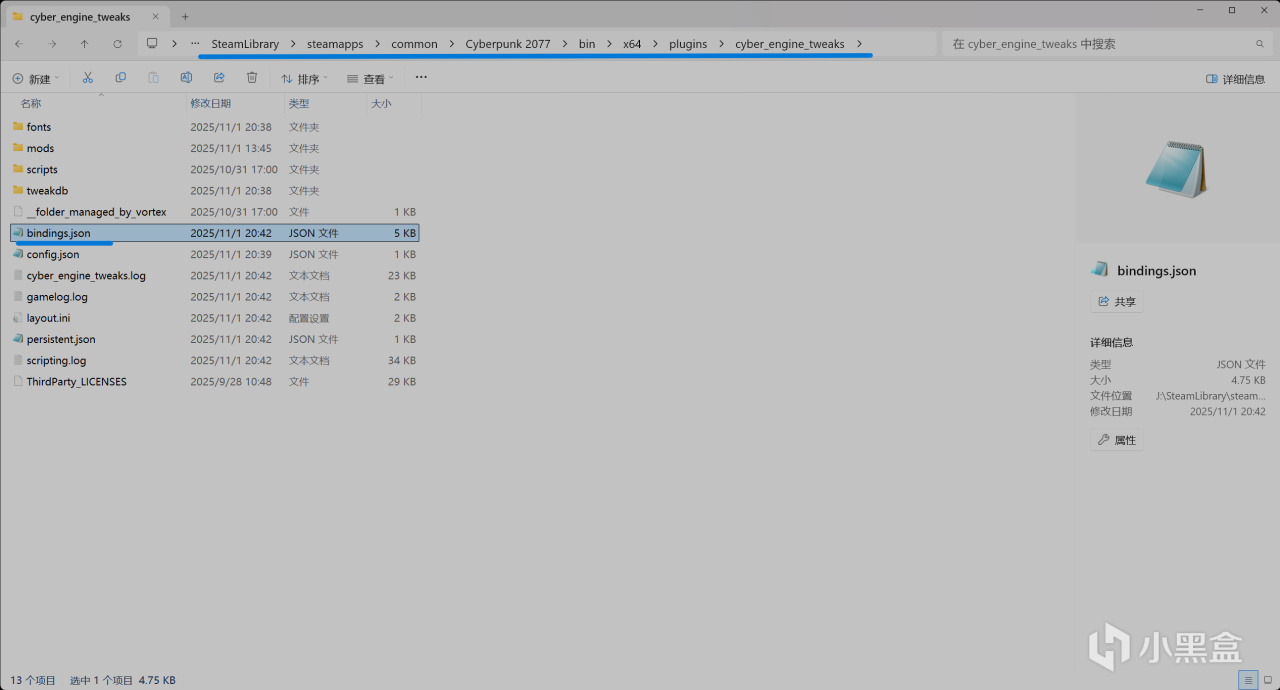Click the Paste icon in toolbar
This screenshot has height=690, width=1280.
tap(153, 78)
